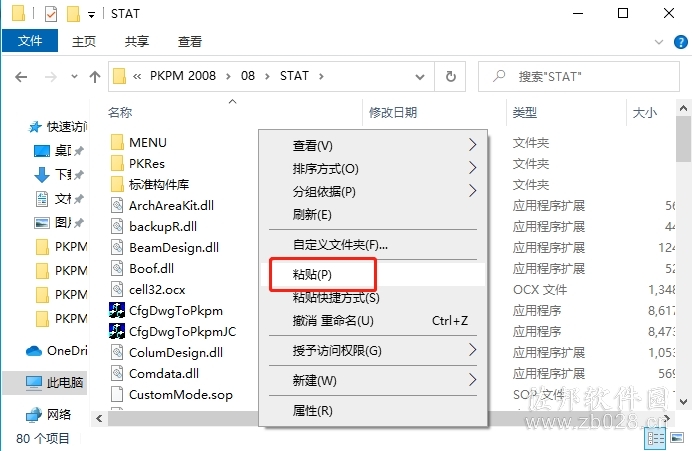Open the 查看 ribbon tab
The width and height of the screenshot is (692, 451).
[x=190, y=41]
